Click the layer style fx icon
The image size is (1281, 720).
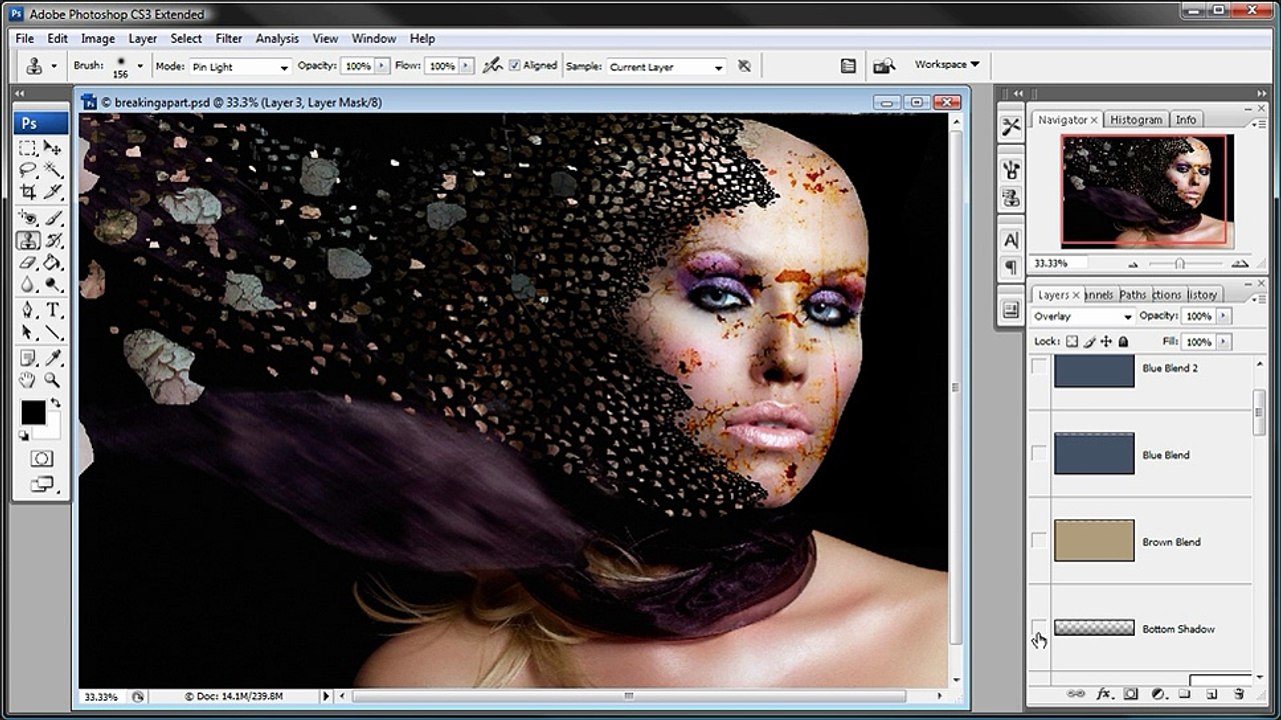pos(1104,693)
